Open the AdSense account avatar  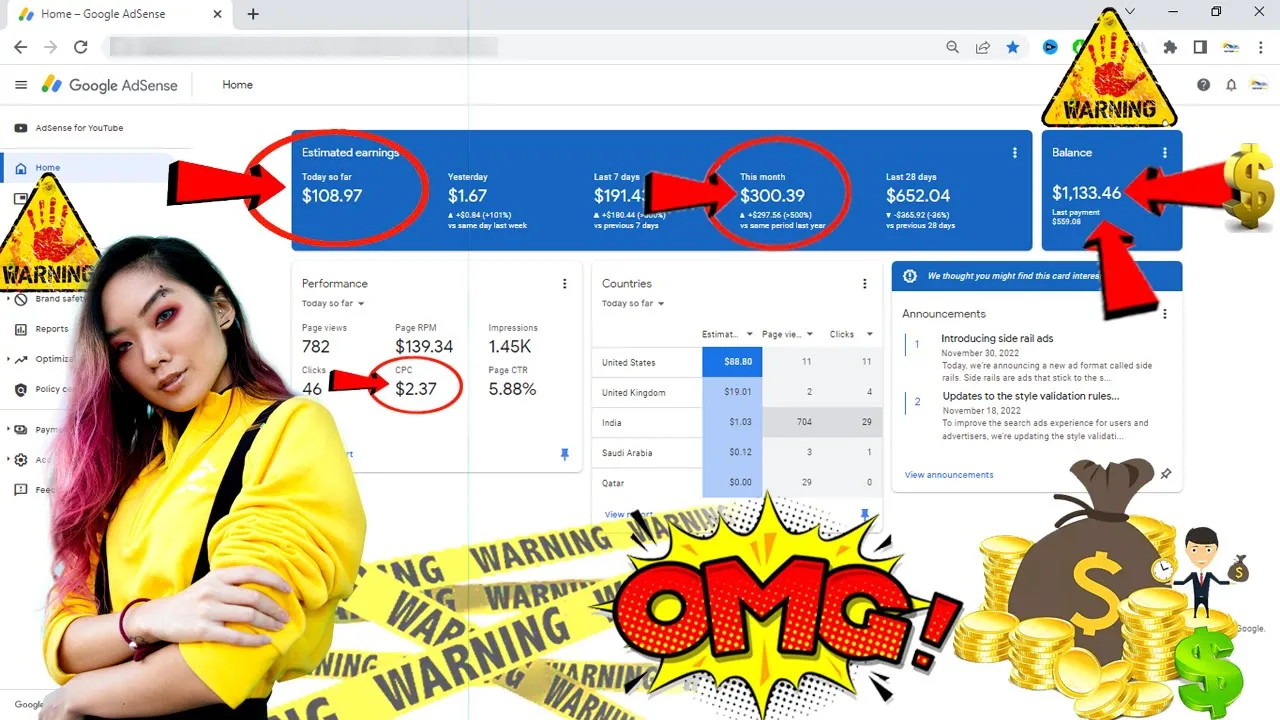pos(1259,85)
